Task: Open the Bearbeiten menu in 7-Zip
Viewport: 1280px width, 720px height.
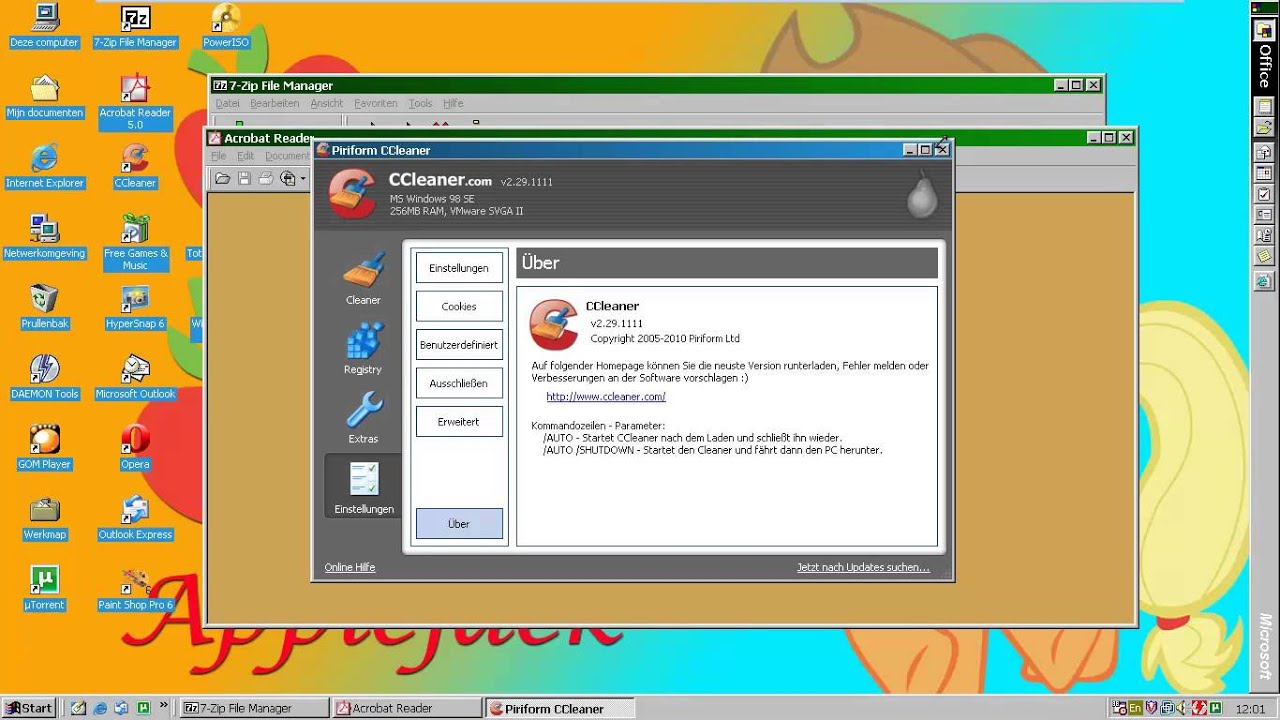Action: (275, 103)
